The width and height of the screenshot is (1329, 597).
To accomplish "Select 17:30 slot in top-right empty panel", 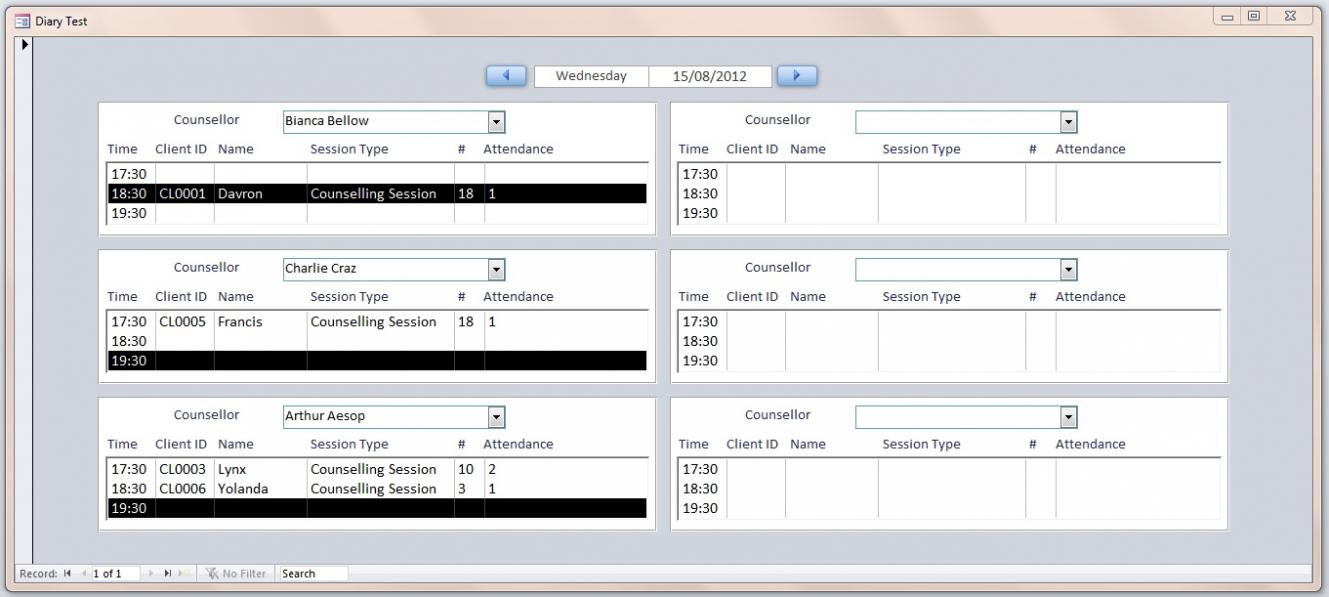I will tap(949, 174).
